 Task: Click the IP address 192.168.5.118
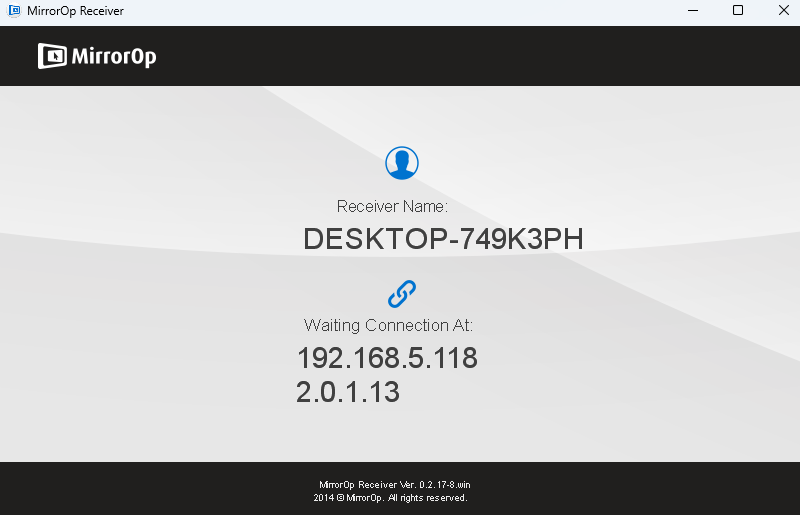(387, 358)
